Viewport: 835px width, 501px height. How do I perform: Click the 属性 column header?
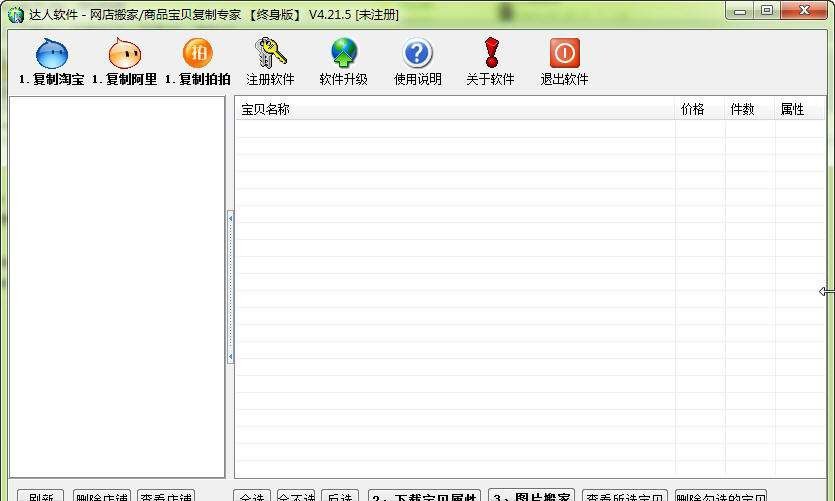coord(800,109)
